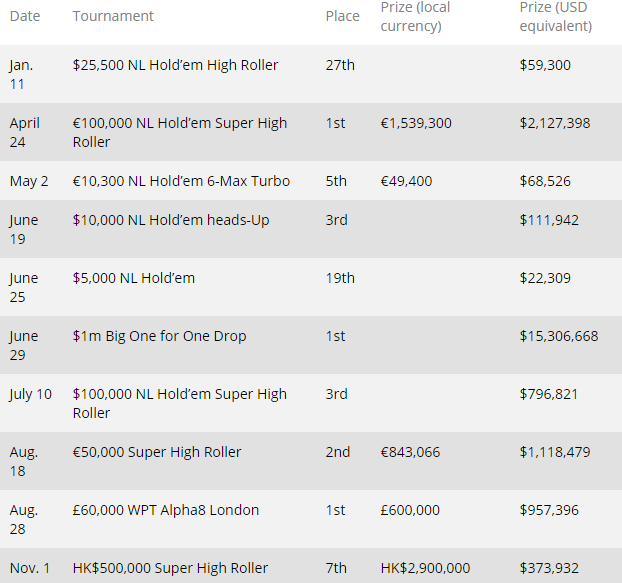Click the Date column header
Screen dimensions: 622x583
(x=26, y=16)
